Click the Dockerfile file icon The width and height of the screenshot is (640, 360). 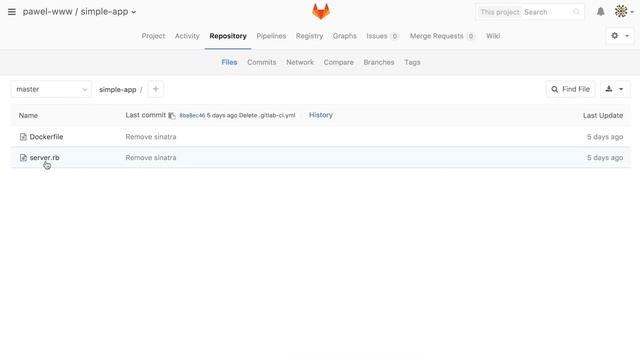point(23,137)
